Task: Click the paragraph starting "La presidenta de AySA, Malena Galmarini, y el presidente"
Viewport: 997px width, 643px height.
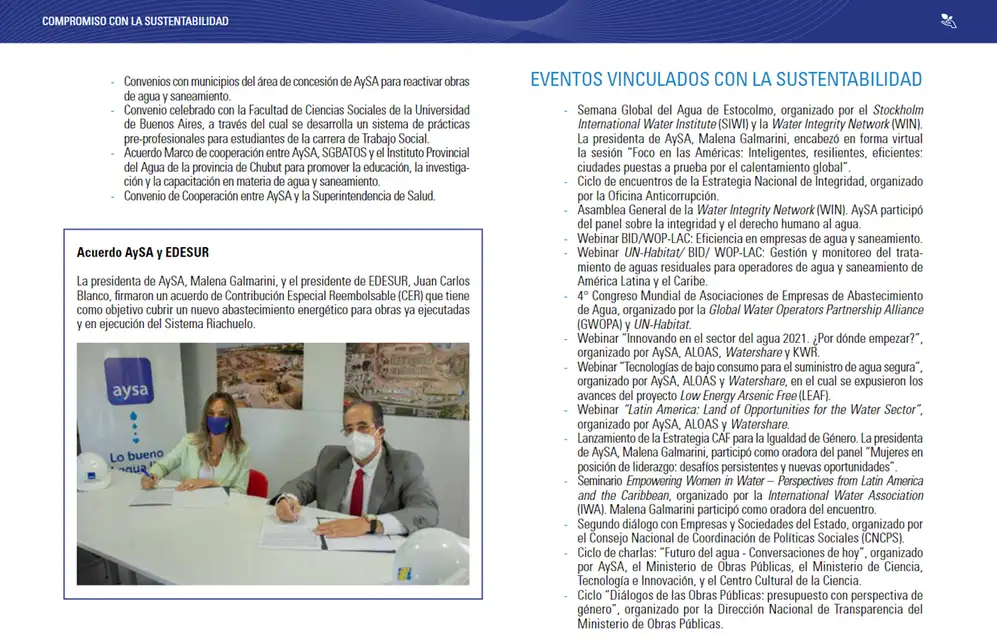Action: [273, 303]
